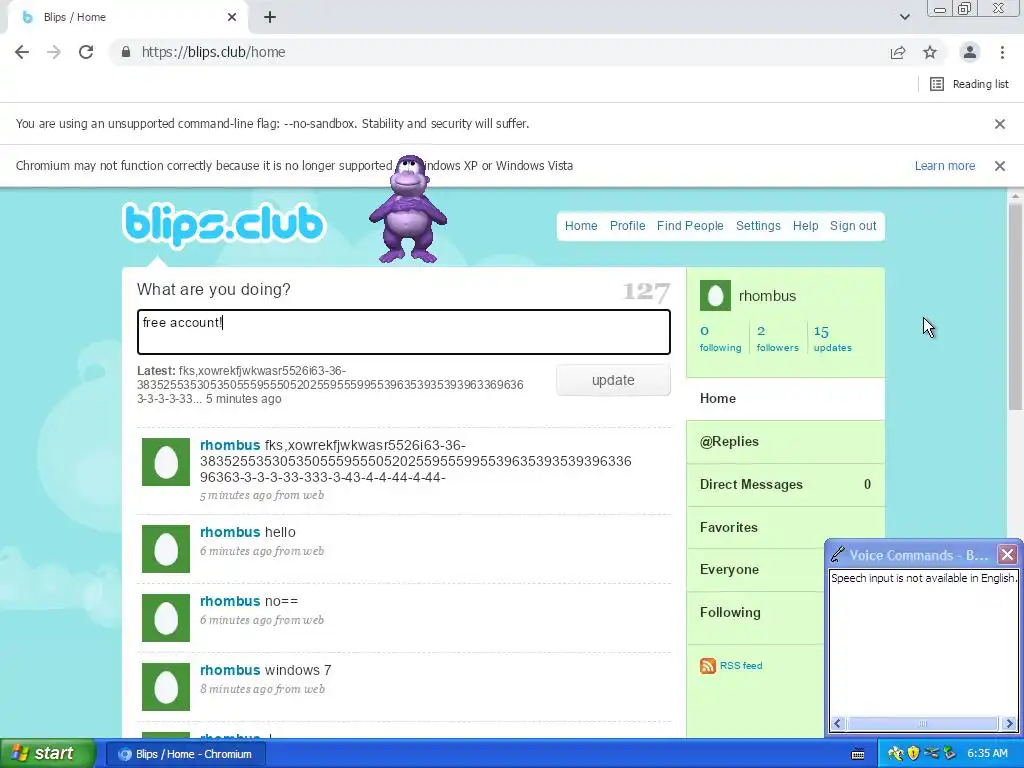Viewport: 1024px width, 768px height.
Task: Dismiss the unsupported Windows XP warning bar
Action: coord(999,166)
